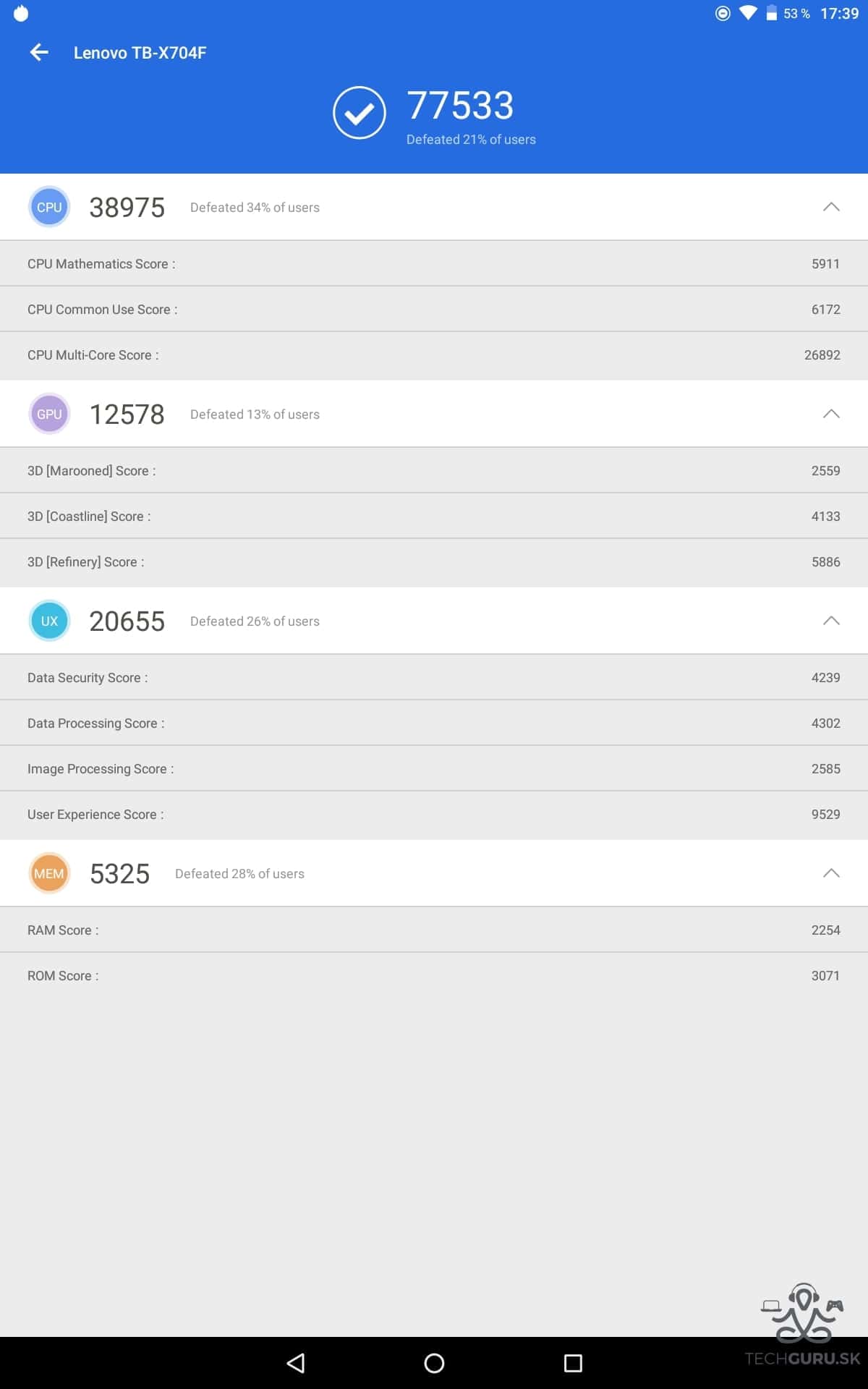Tap the teal UX badge icon
The height and width of the screenshot is (1389, 868).
49,621
